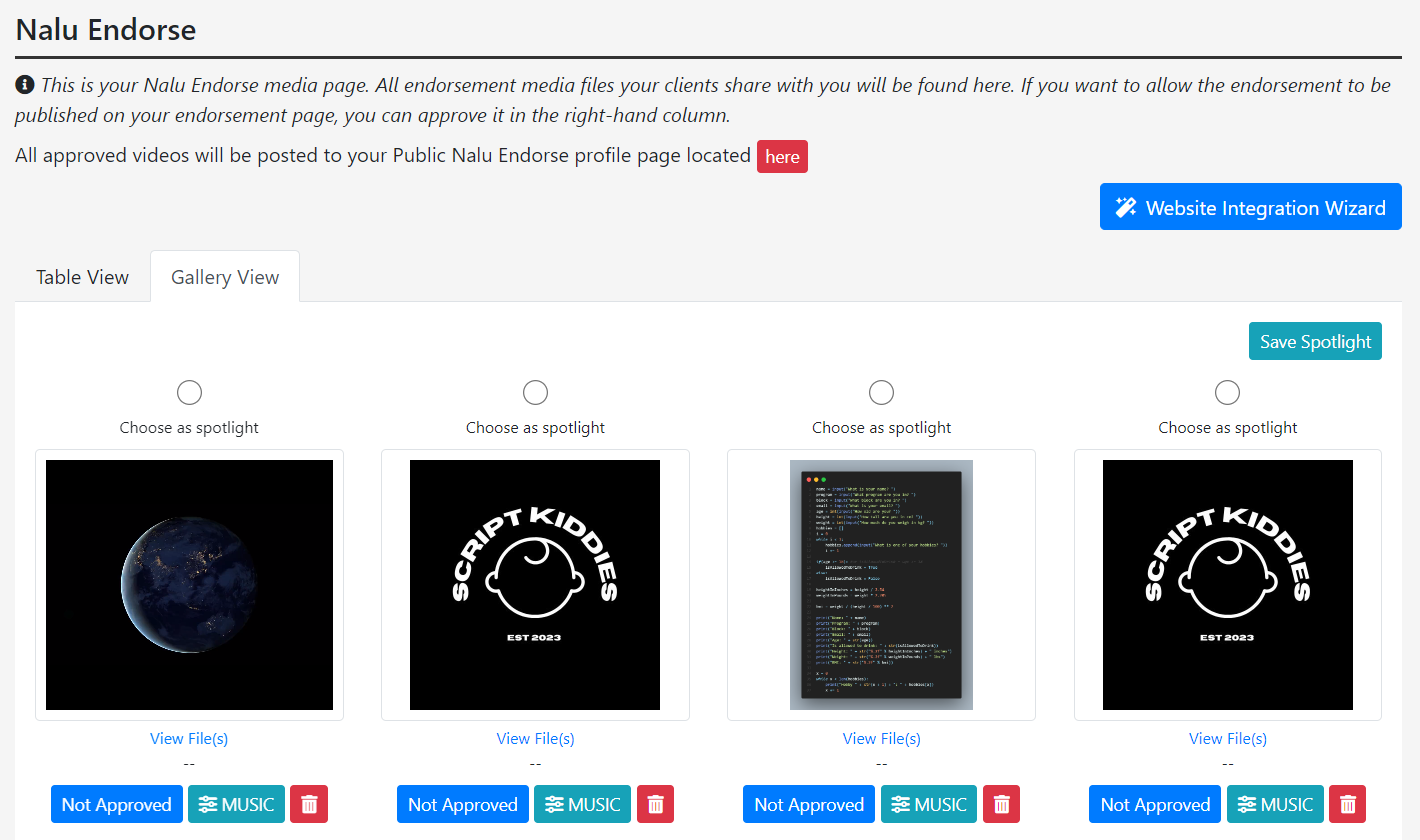Select the Gallery View tab
The width and height of the screenshot is (1420, 840).
pos(225,277)
